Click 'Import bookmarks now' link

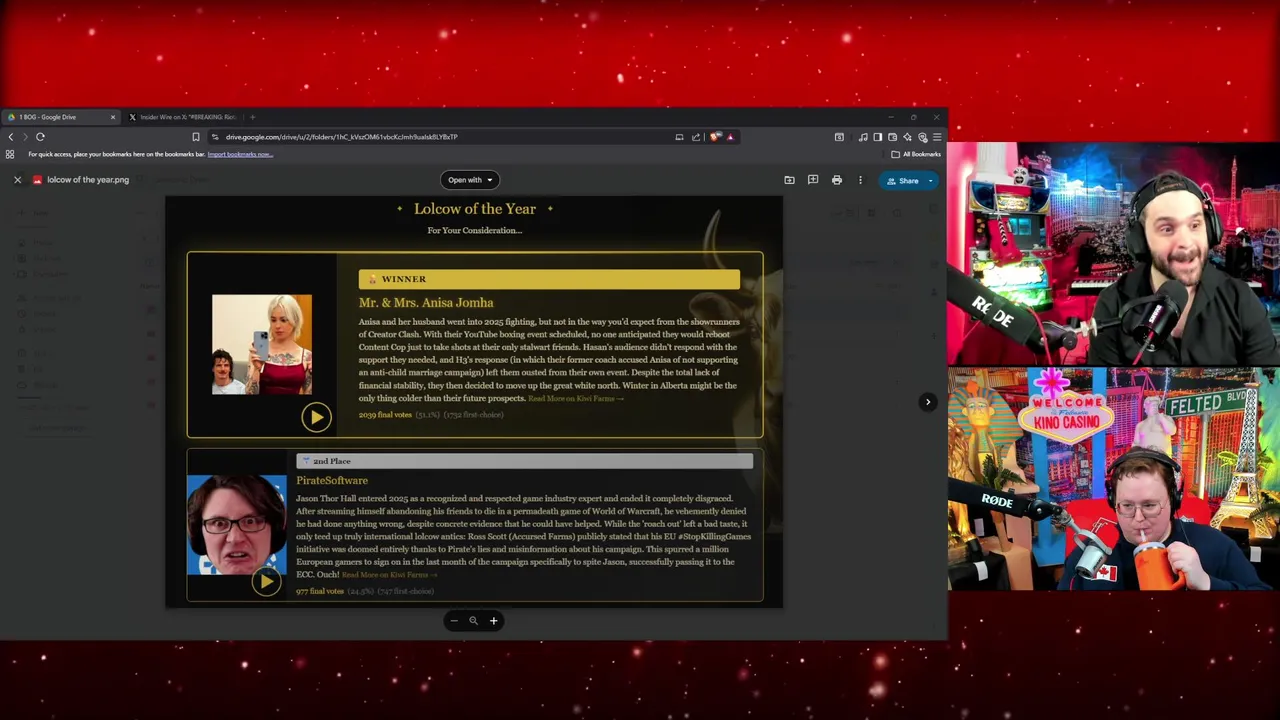240,154
